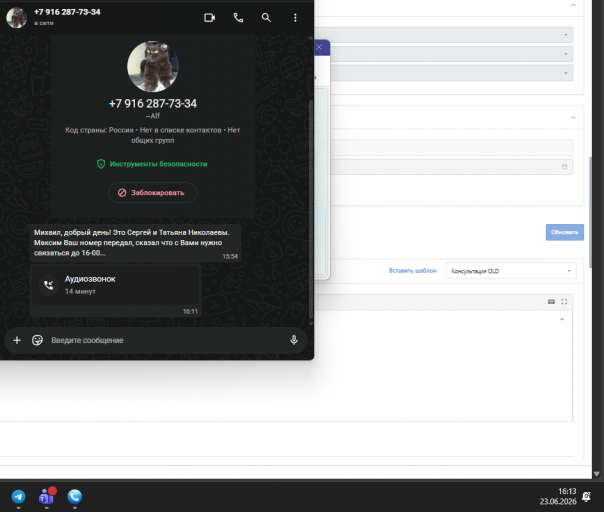This screenshot has height=512, width=604.
Task: Click the Заблокировать button
Action: [x=152, y=193]
